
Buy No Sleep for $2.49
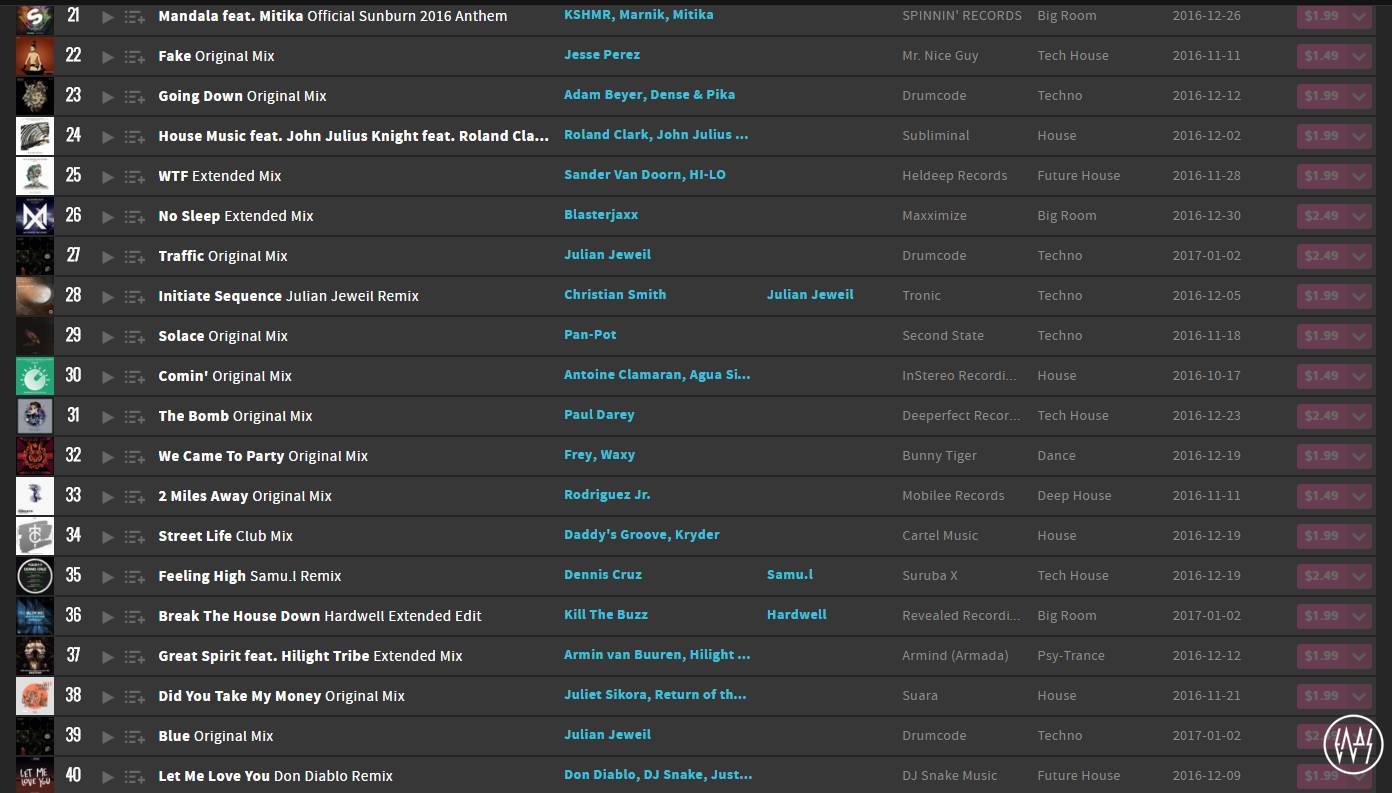pyautogui.click(x=1321, y=216)
